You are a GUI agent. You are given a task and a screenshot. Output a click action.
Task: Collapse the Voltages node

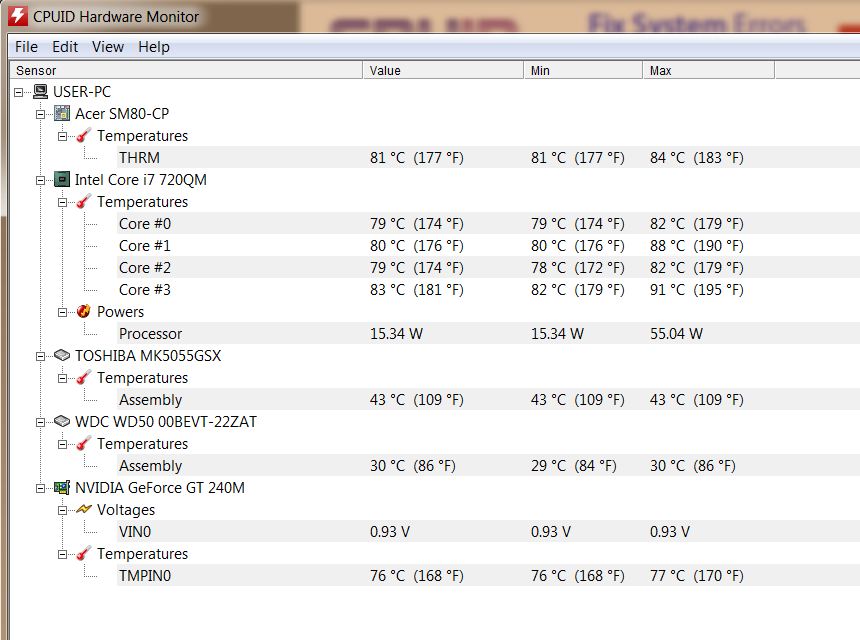63,510
